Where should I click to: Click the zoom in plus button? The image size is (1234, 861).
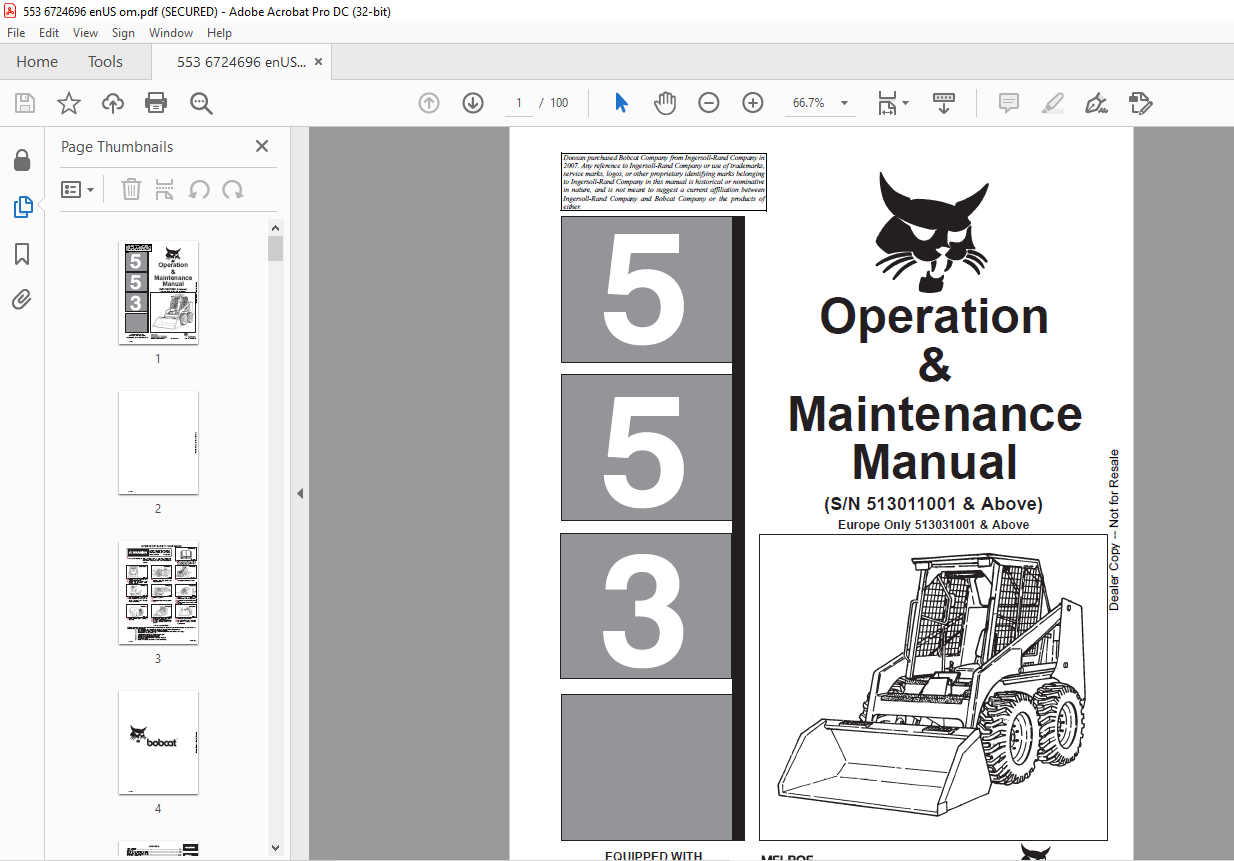[x=753, y=103]
